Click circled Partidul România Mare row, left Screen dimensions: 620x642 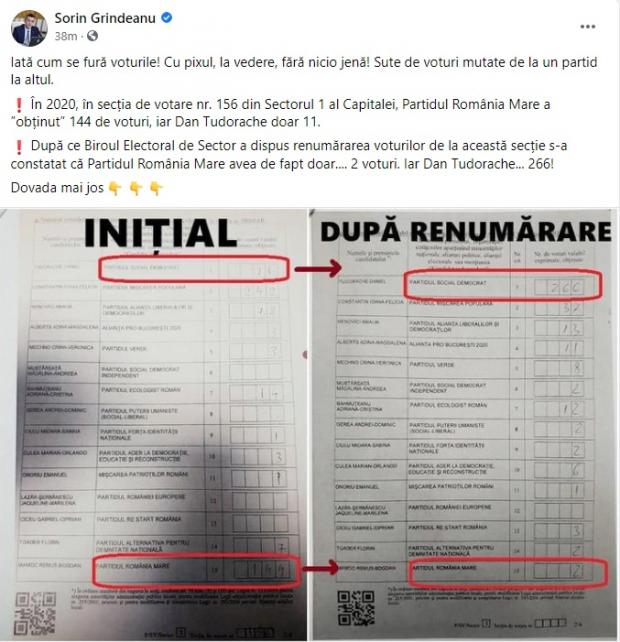pos(195,570)
